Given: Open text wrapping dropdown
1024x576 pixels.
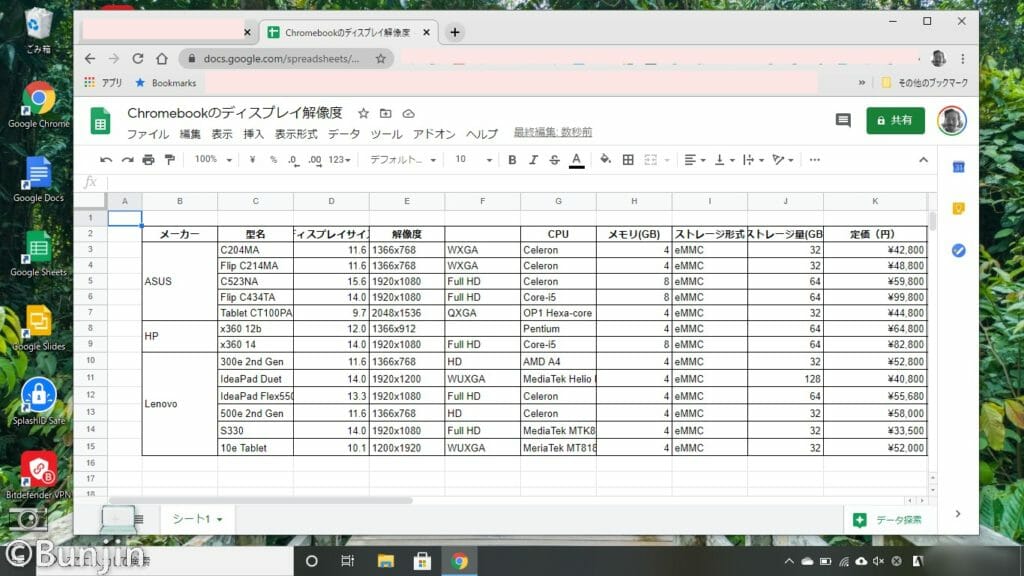Looking at the screenshot, I should tap(753, 160).
